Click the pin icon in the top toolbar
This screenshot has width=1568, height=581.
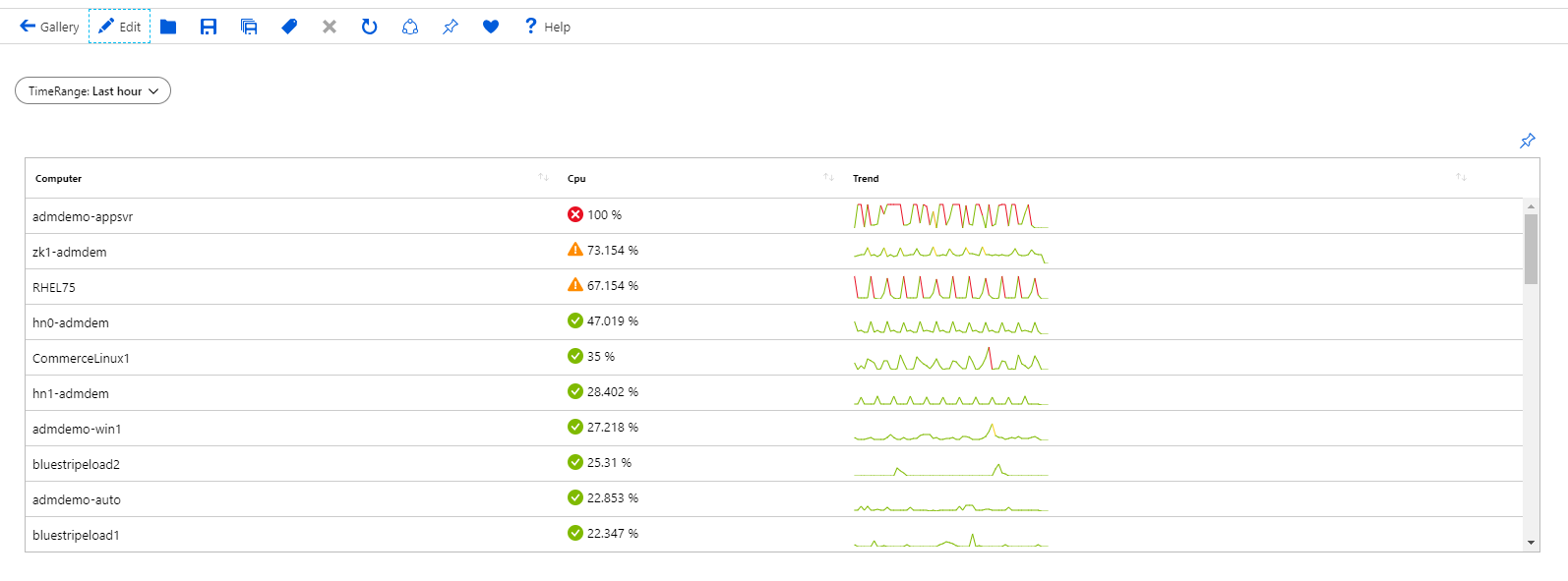coord(451,27)
